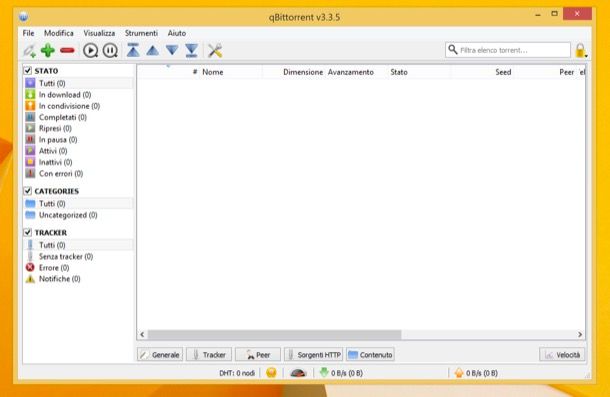Move torrent to bottom of queue
610x397 pixels.
[x=191, y=51]
